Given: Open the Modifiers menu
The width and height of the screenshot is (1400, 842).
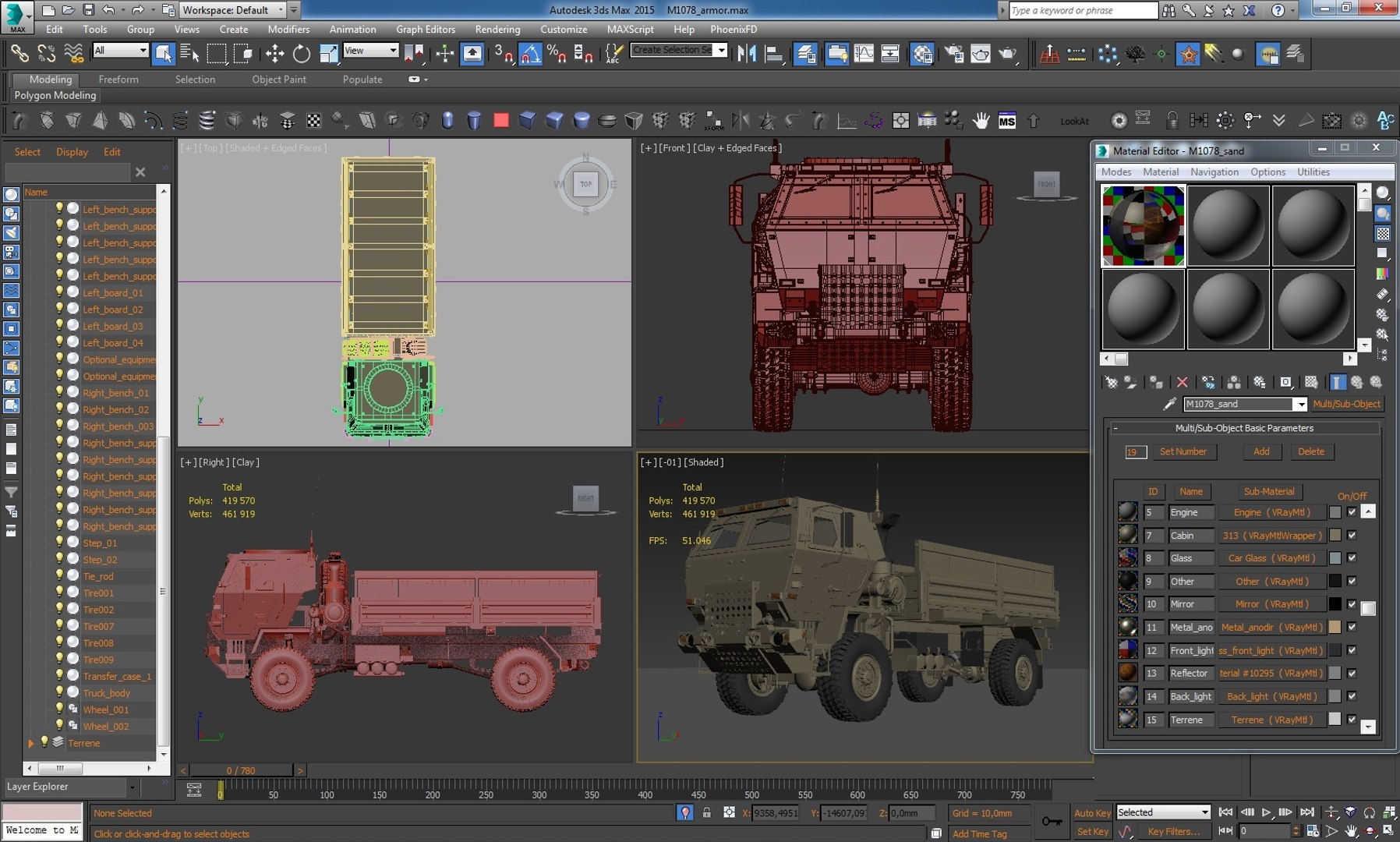Looking at the screenshot, I should [288, 29].
